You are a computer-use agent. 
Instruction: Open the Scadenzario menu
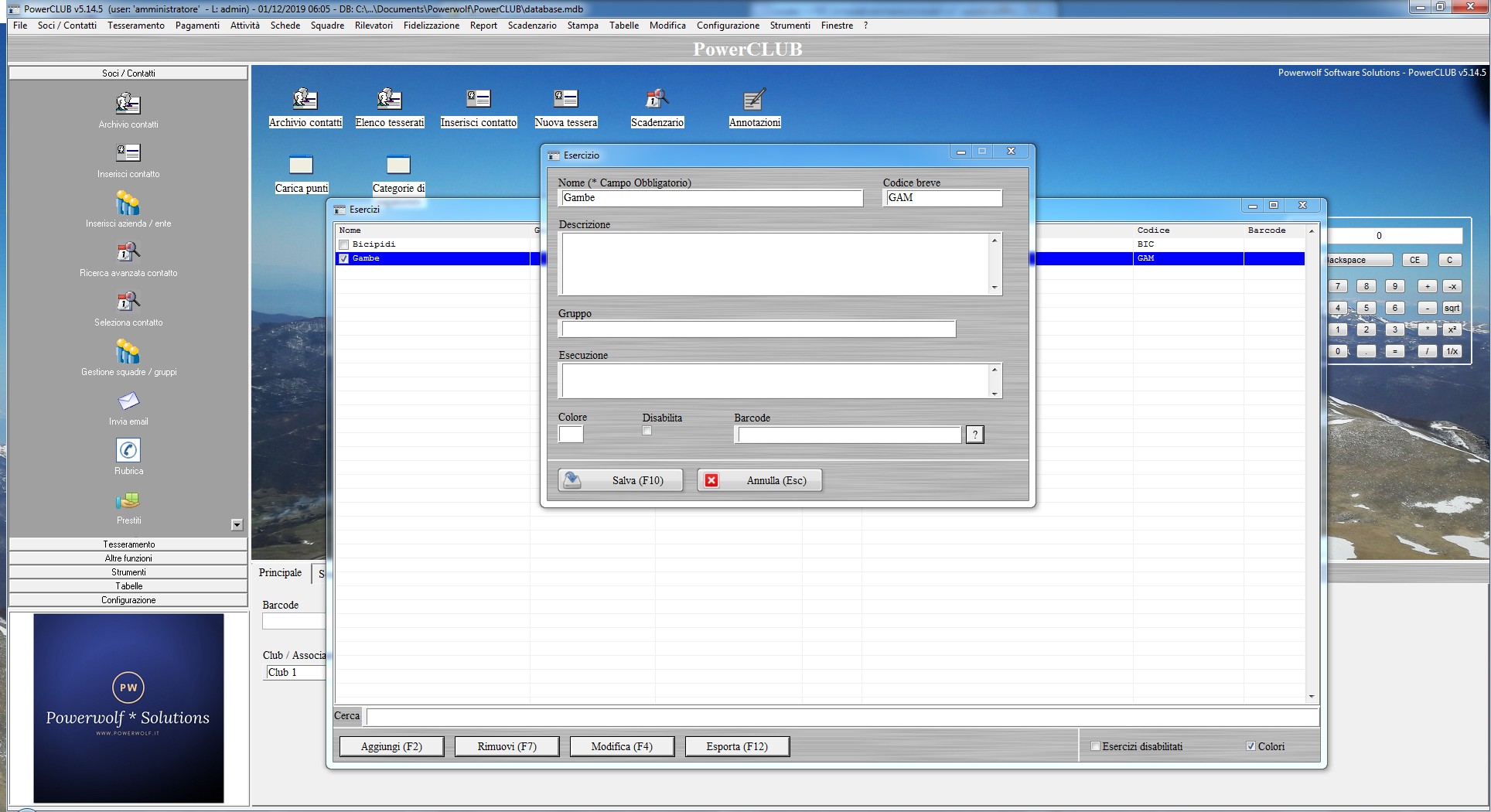[532, 26]
